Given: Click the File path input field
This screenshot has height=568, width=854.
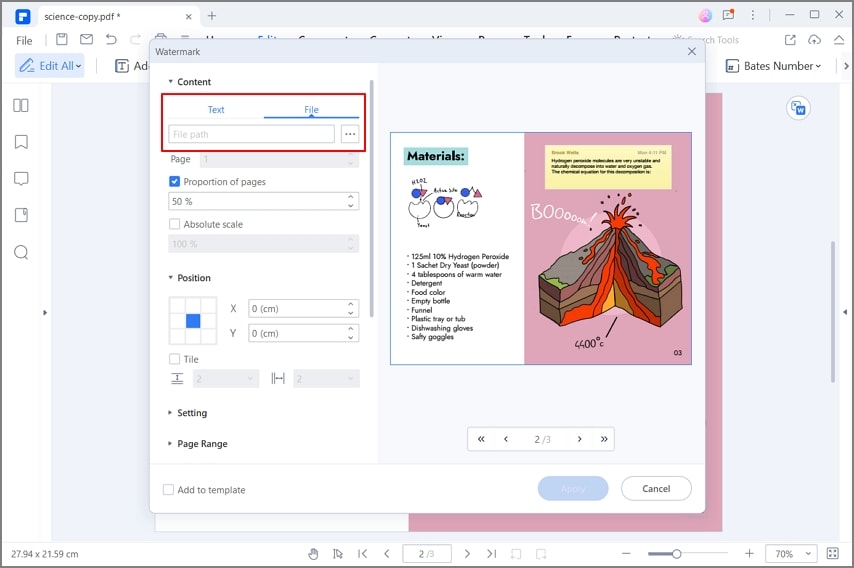Looking at the screenshot, I should [x=251, y=134].
